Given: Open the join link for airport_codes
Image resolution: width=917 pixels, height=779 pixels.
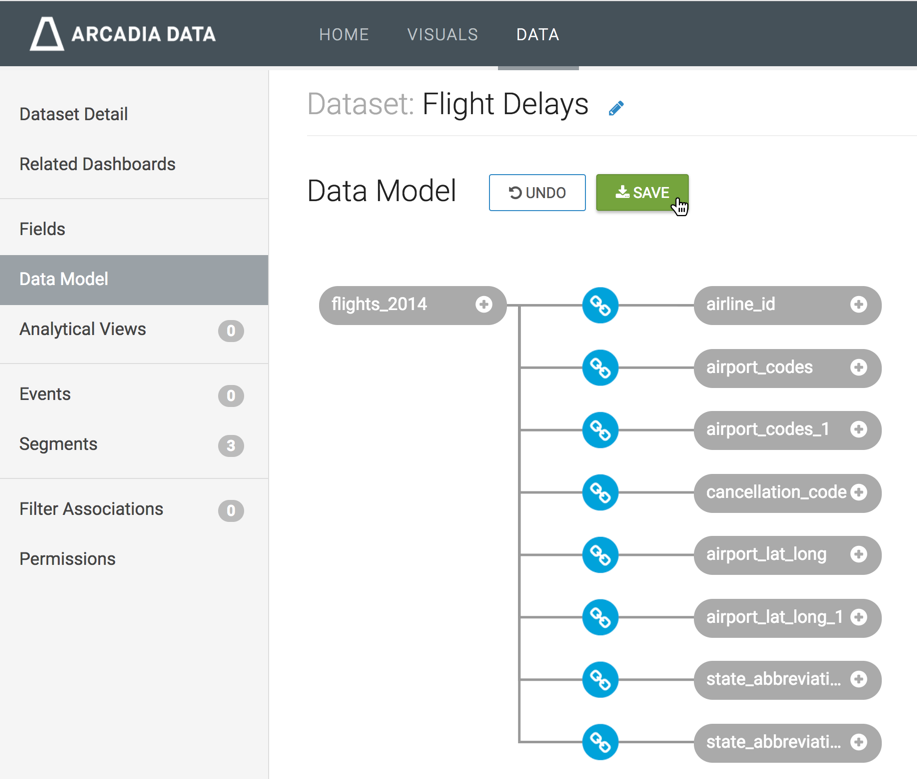Looking at the screenshot, I should tap(600, 368).
